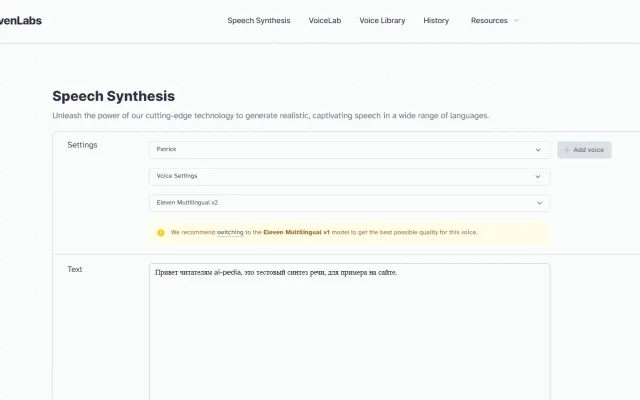Click the Text section label
This screenshot has width=640, height=400.
[75, 269]
